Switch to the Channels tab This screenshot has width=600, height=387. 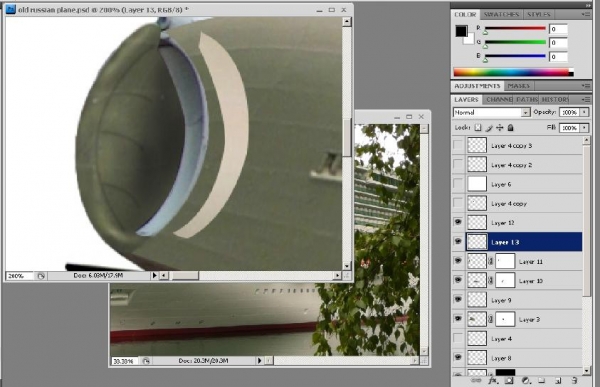point(499,100)
